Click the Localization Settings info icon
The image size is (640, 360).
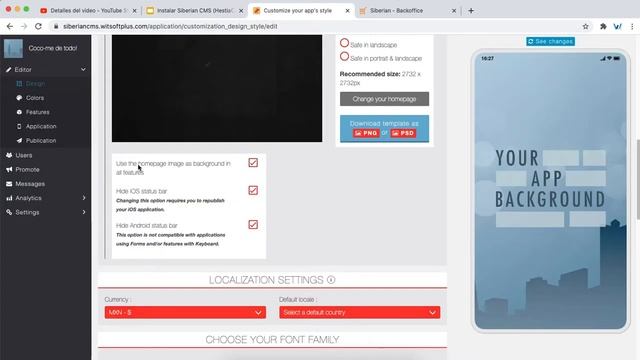tap(331, 280)
